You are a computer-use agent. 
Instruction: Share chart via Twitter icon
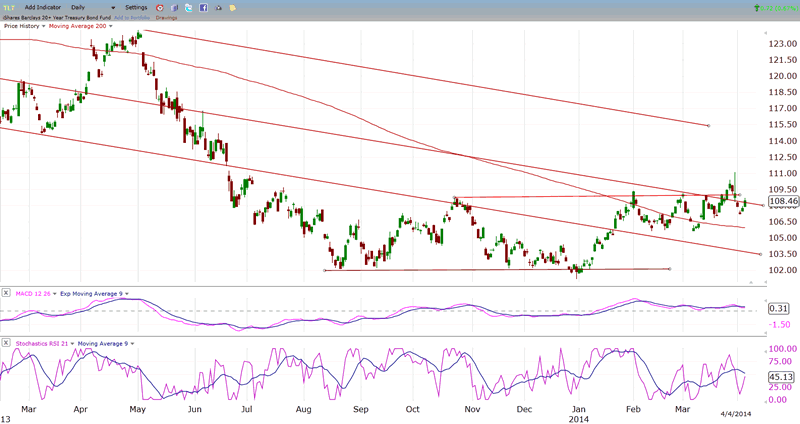189,7
